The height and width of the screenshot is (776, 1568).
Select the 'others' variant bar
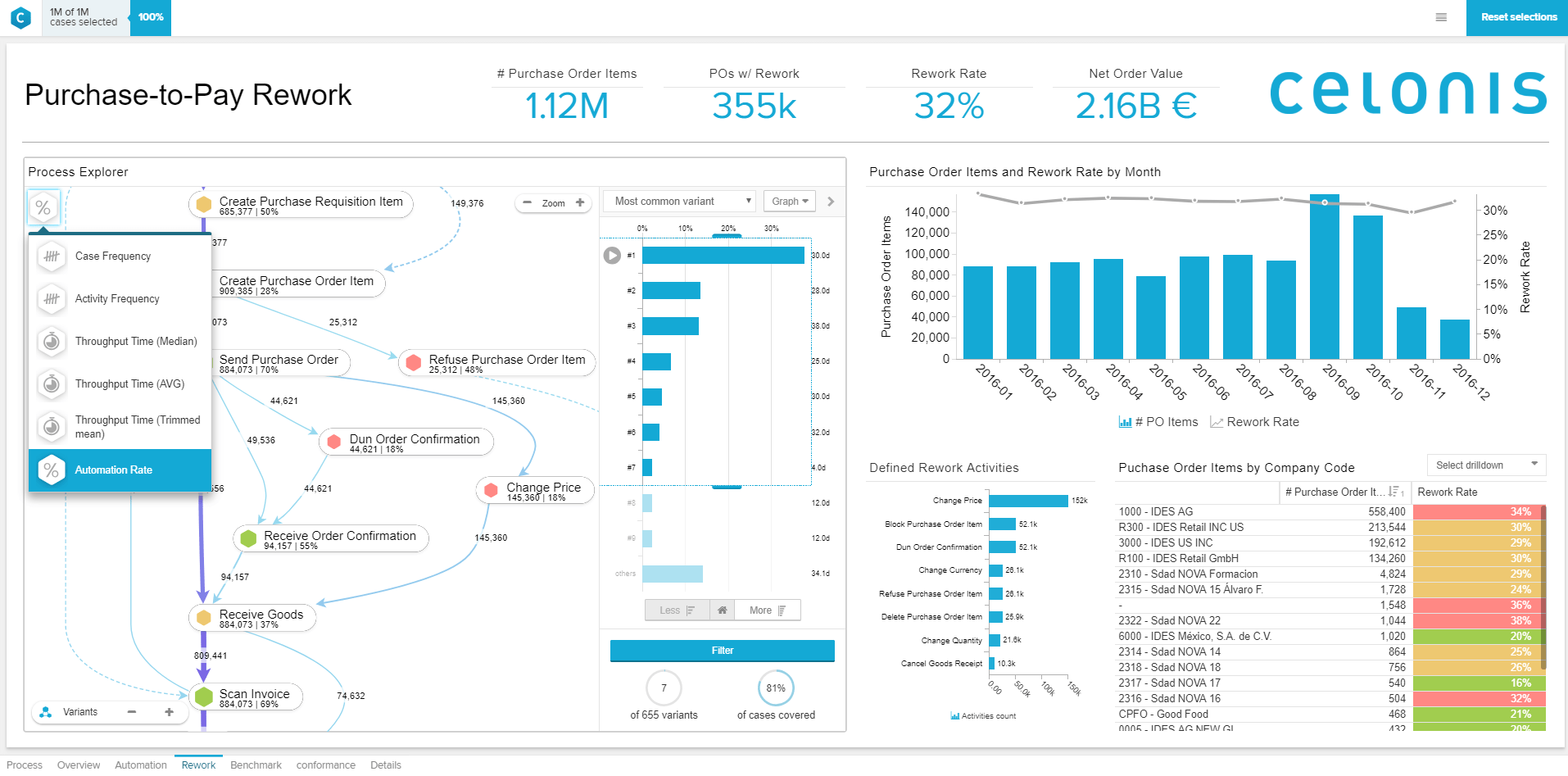(673, 574)
